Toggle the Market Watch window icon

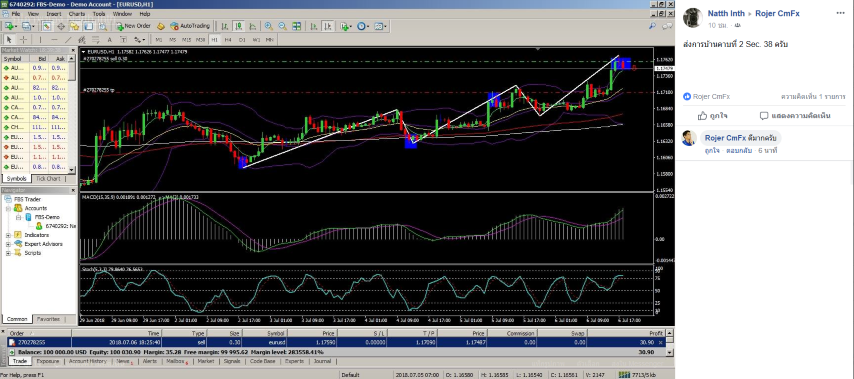click(x=47, y=26)
